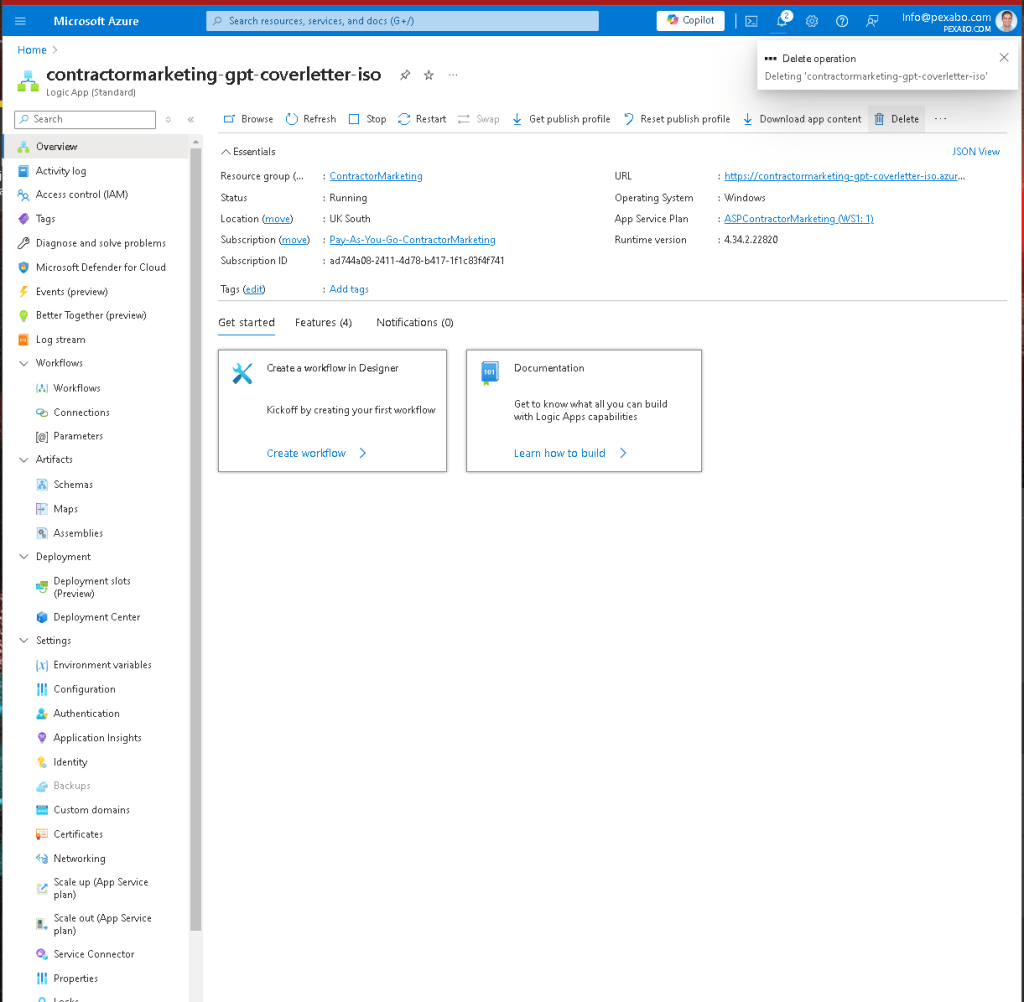Click the Location move link
This screenshot has width=1024, height=1002.
click(278, 219)
